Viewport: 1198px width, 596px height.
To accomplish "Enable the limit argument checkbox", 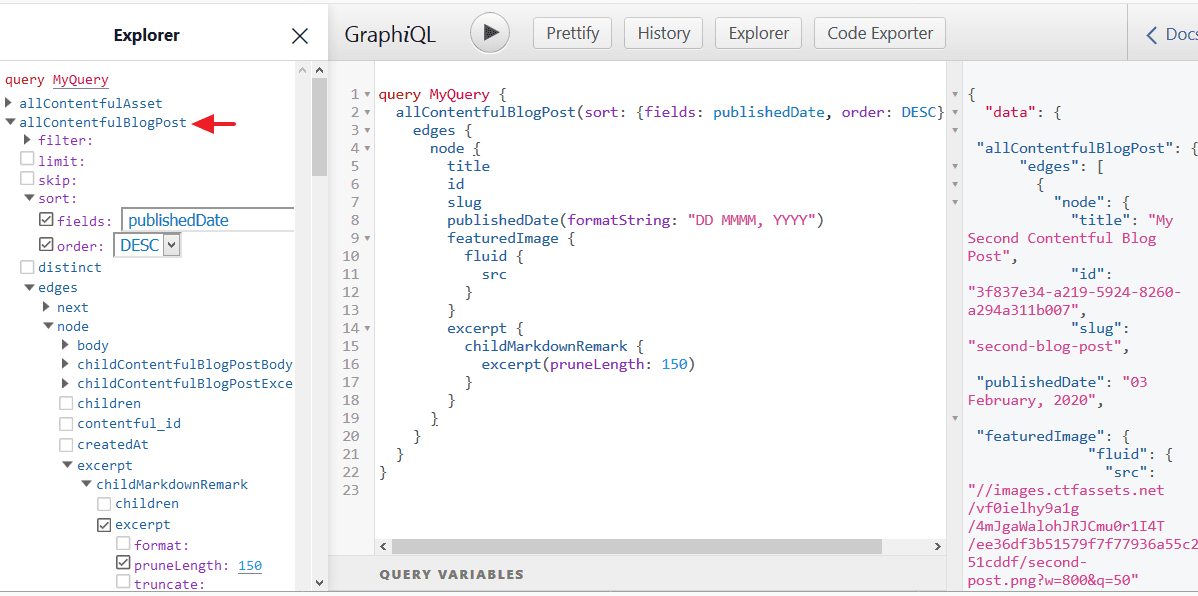I will pyautogui.click(x=30, y=160).
